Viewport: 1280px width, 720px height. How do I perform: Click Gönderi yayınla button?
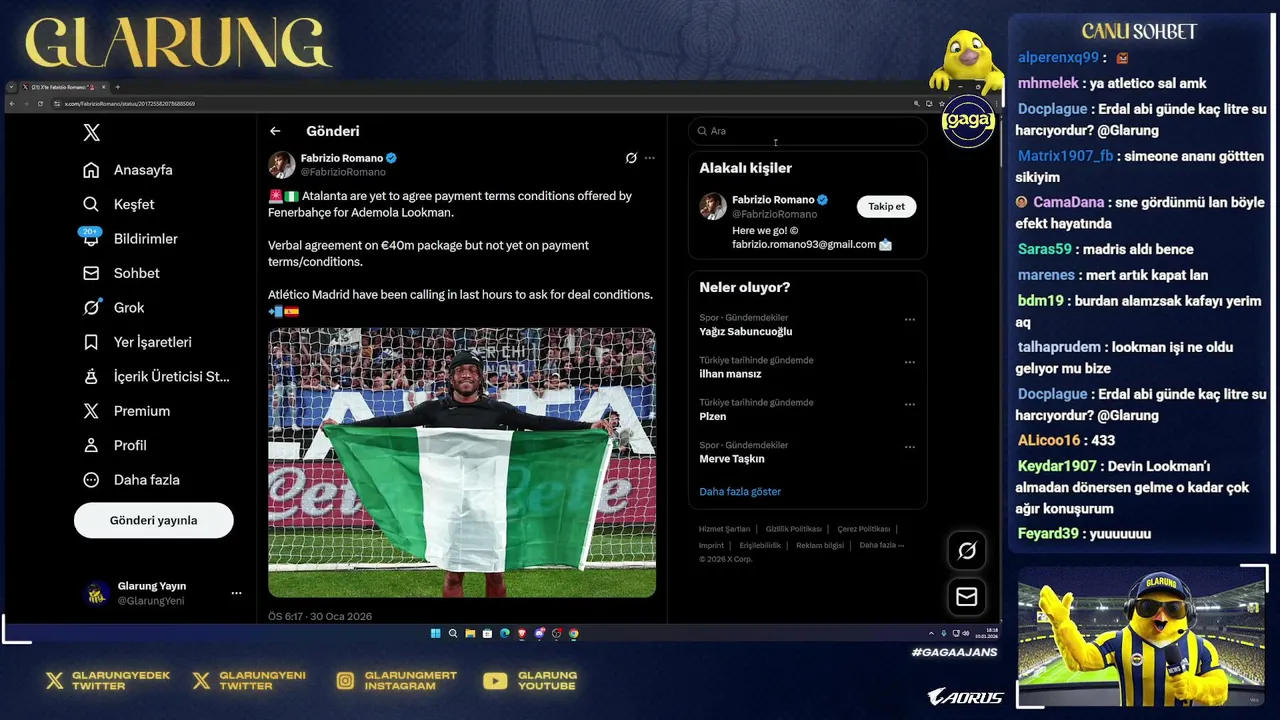point(154,520)
